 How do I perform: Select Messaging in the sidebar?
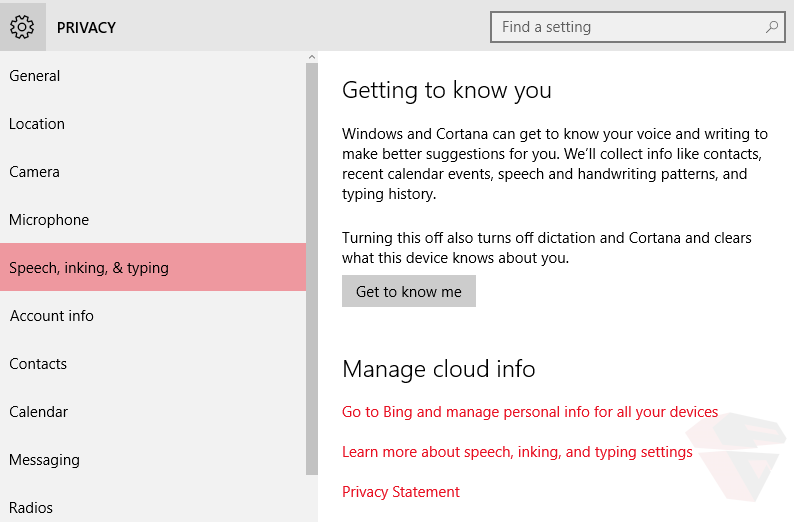(x=44, y=460)
